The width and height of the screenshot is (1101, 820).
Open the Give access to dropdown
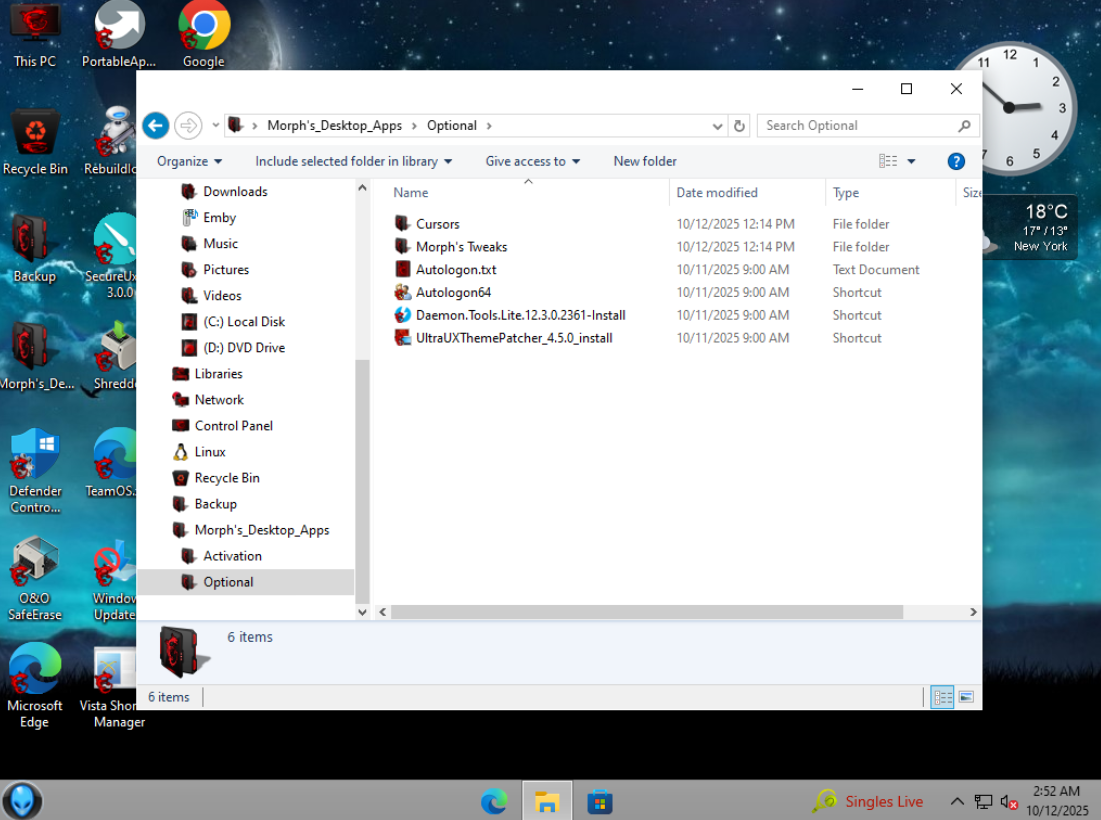tap(532, 161)
